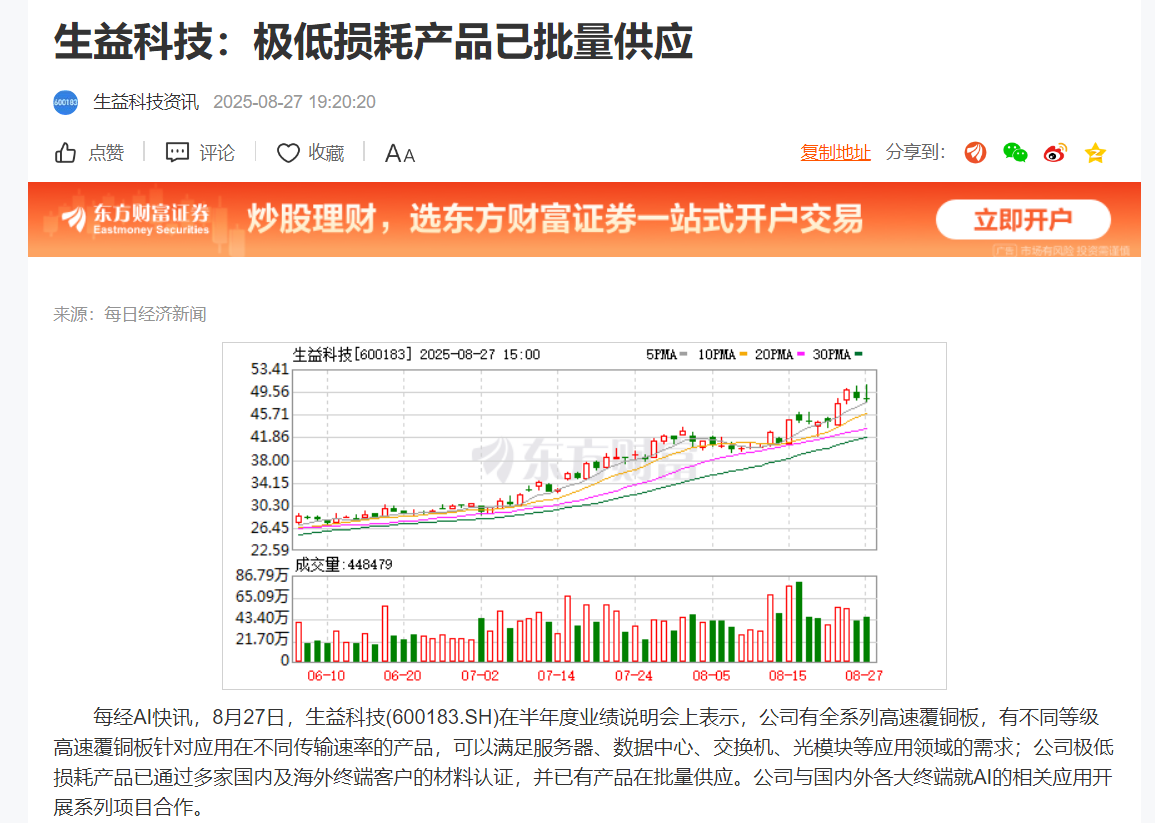Image resolution: width=1155 pixels, height=823 pixels.
Task: Click the 点赞 label
Action: point(106,153)
